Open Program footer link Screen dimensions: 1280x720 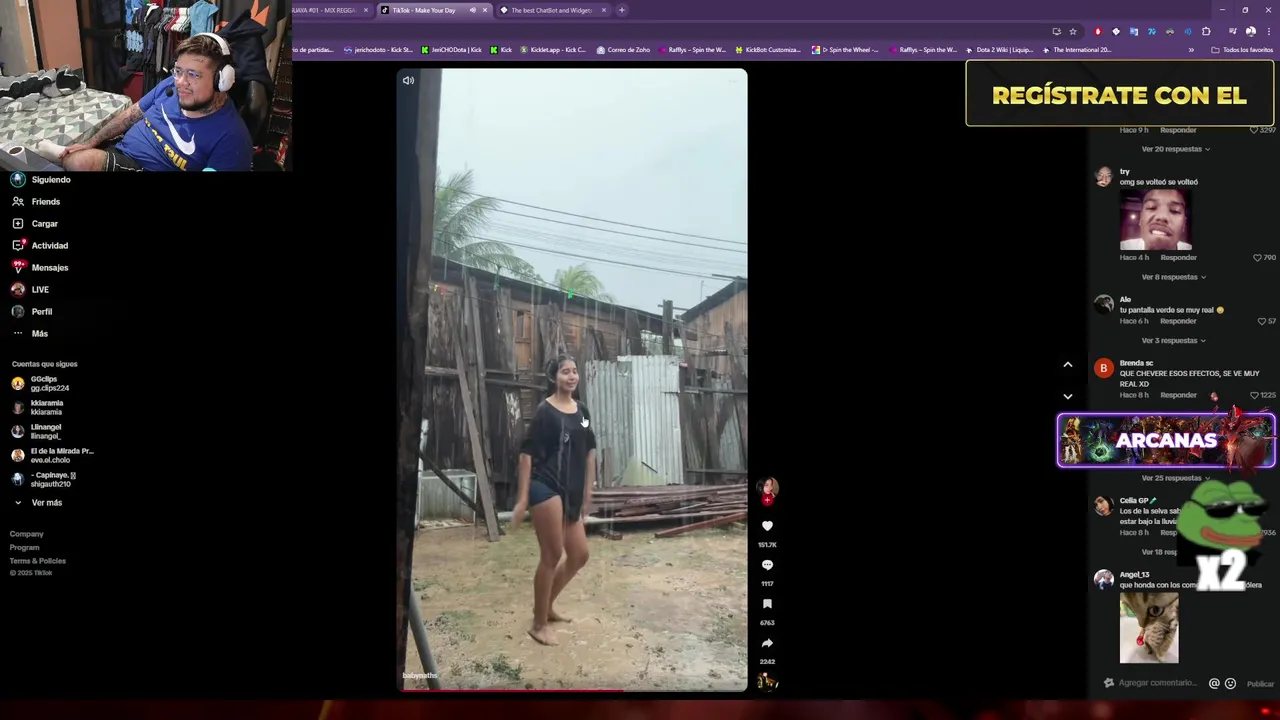[x=25, y=548]
